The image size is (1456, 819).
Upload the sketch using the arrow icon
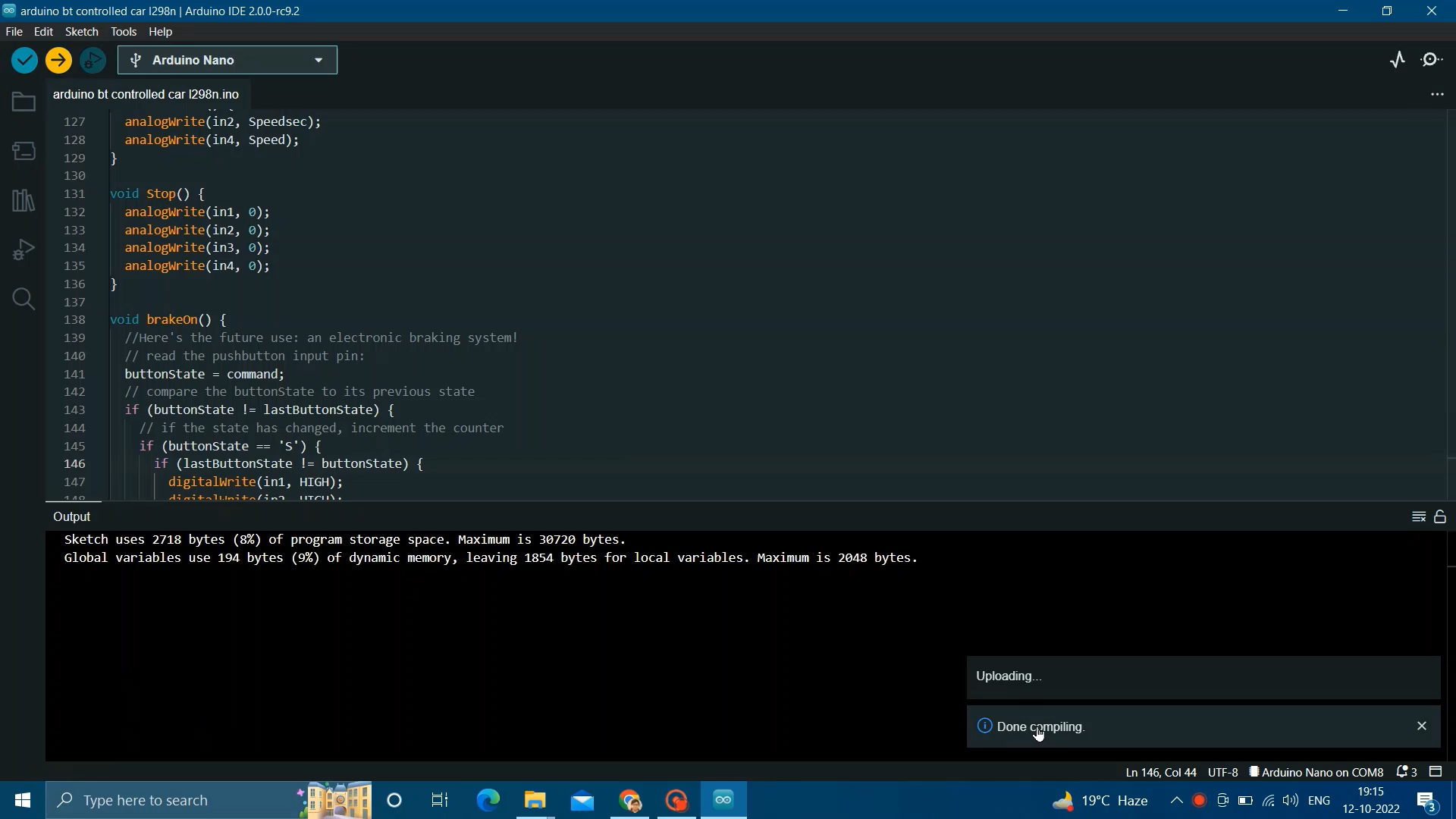point(58,60)
